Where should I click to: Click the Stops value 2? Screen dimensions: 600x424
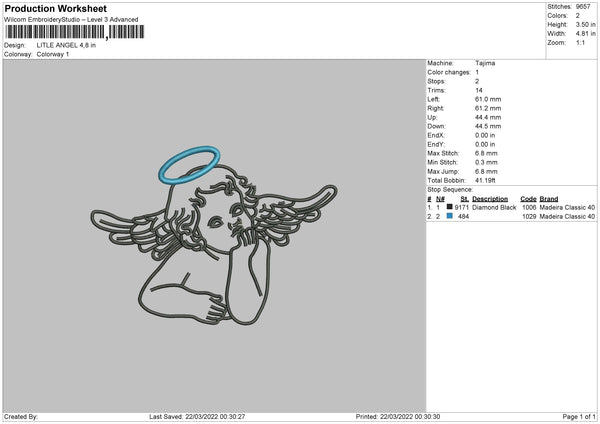pos(477,81)
